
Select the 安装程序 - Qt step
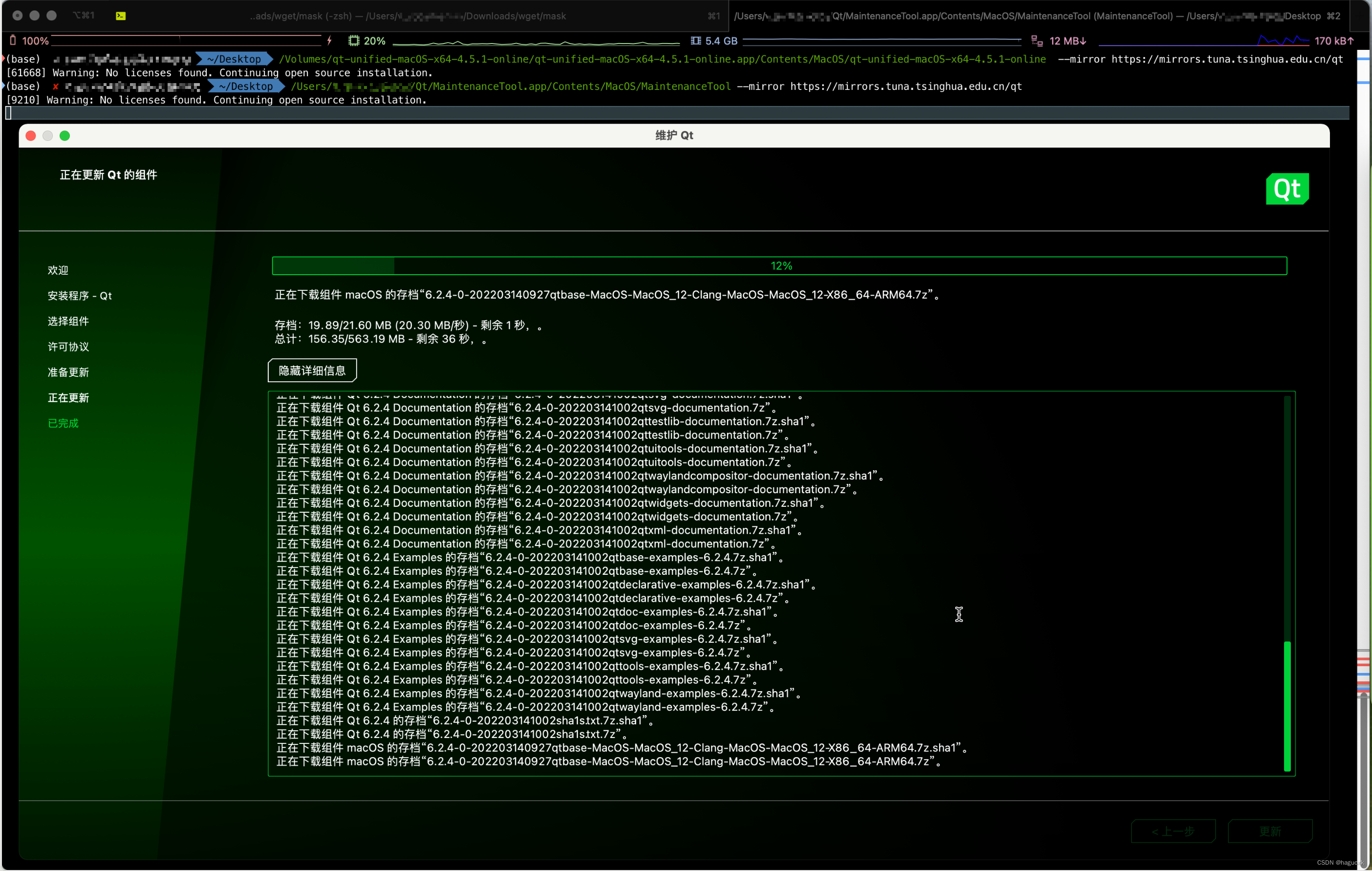coord(80,296)
